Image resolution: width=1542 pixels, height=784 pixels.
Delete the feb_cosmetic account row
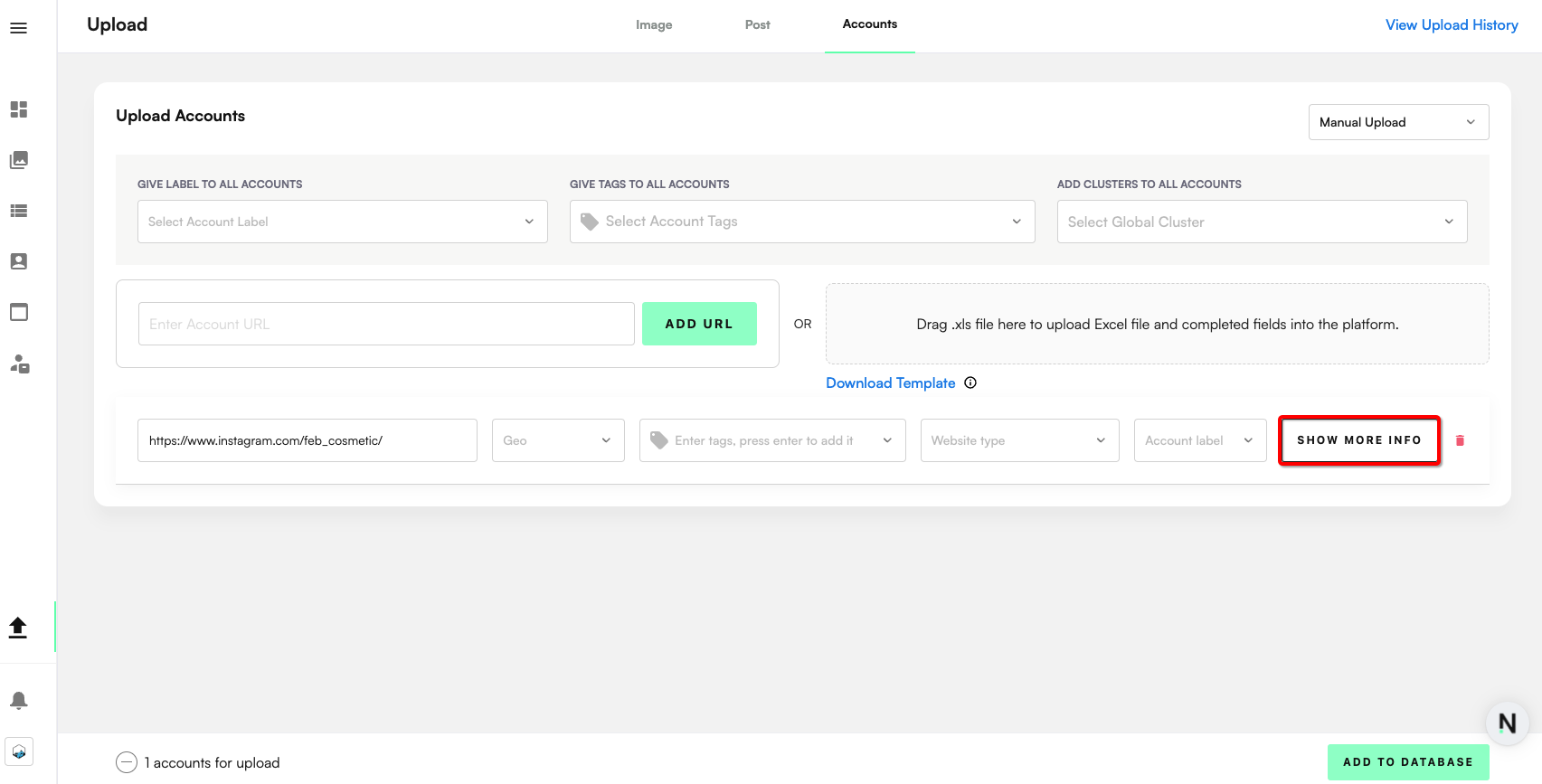point(1460,440)
